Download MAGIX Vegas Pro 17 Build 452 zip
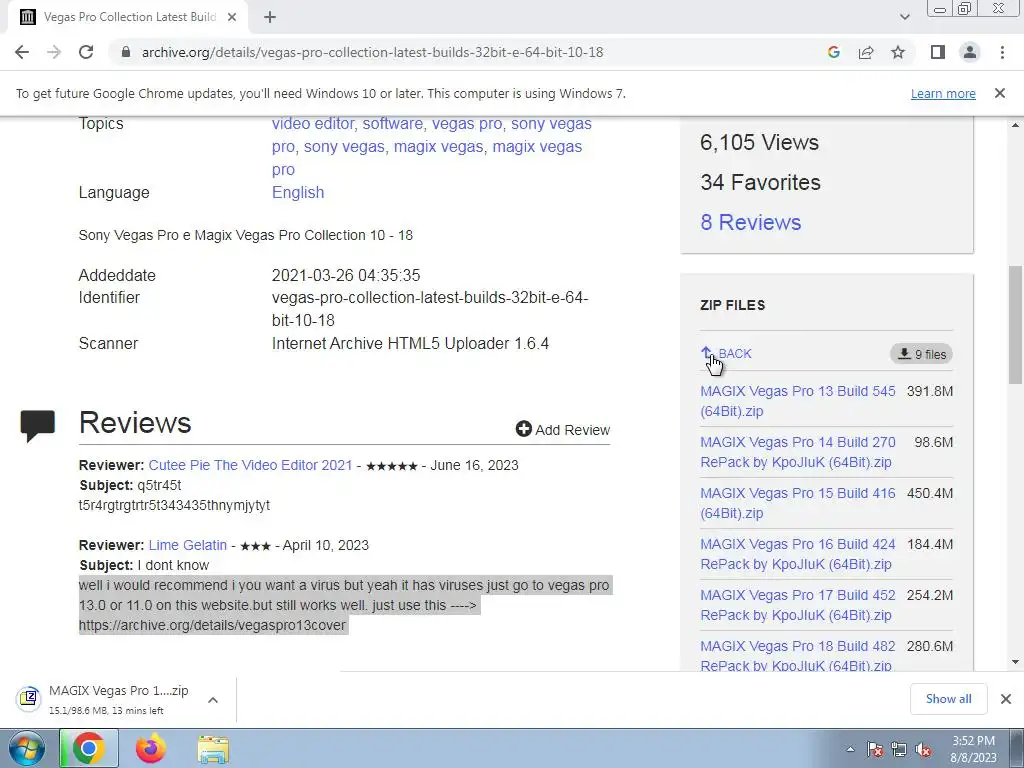This screenshot has width=1024, height=768. point(797,605)
